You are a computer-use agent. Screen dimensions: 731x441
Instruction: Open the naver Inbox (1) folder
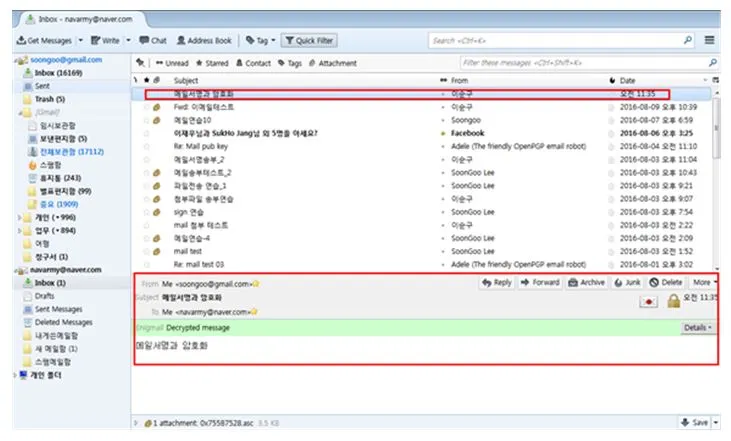(50, 283)
